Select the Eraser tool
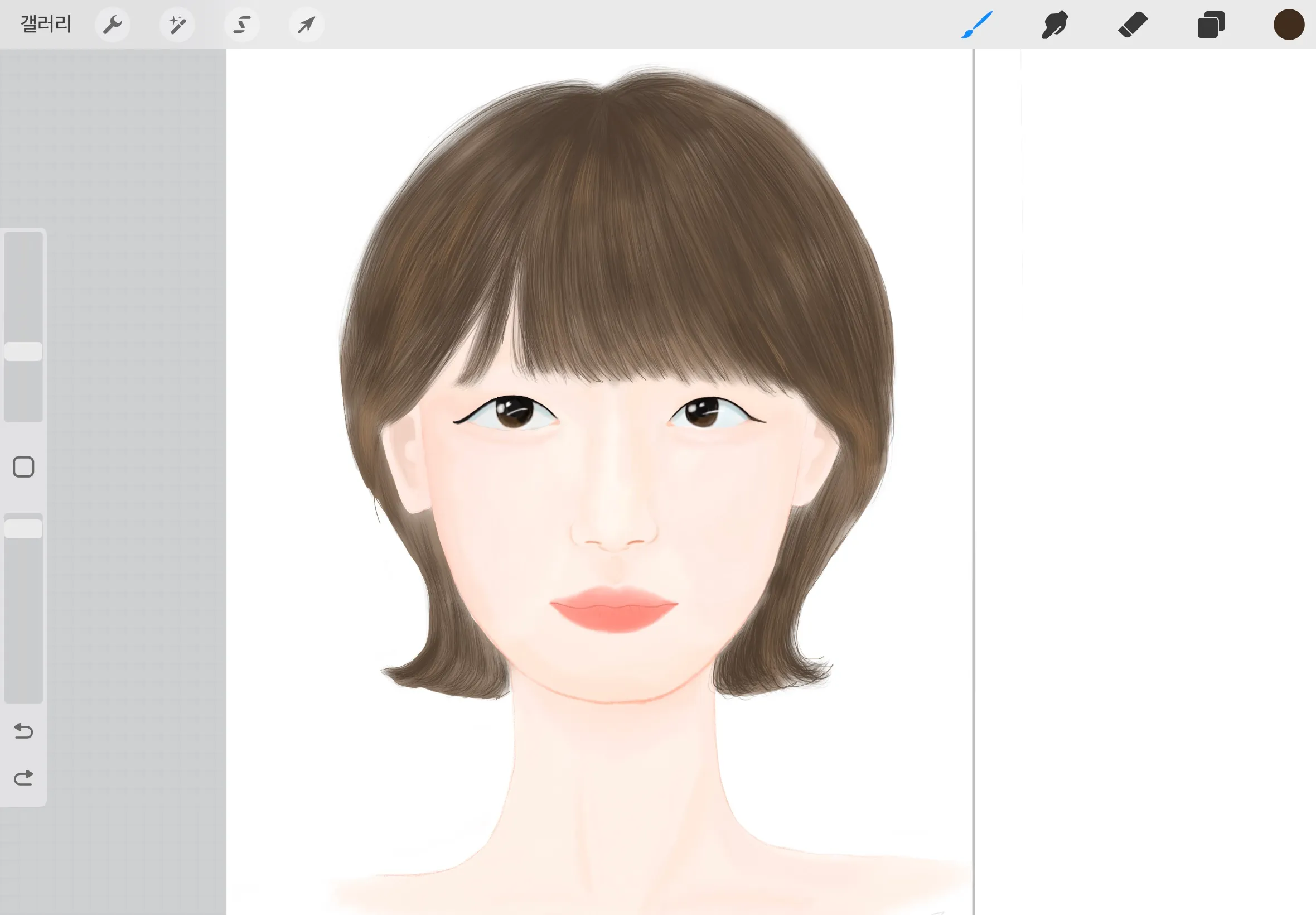Image resolution: width=1316 pixels, height=915 pixels. [x=1133, y=25]
